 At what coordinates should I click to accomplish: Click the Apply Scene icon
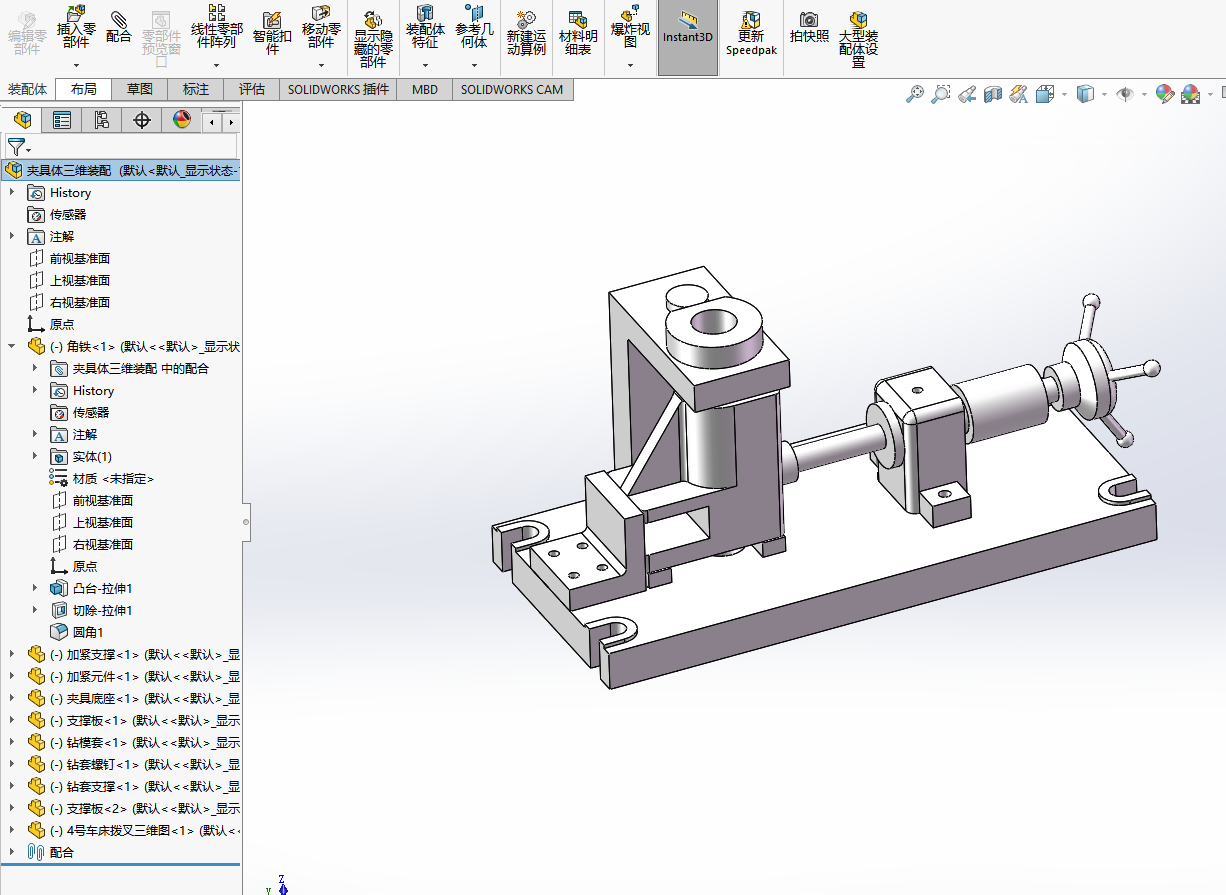(1190, 94)
